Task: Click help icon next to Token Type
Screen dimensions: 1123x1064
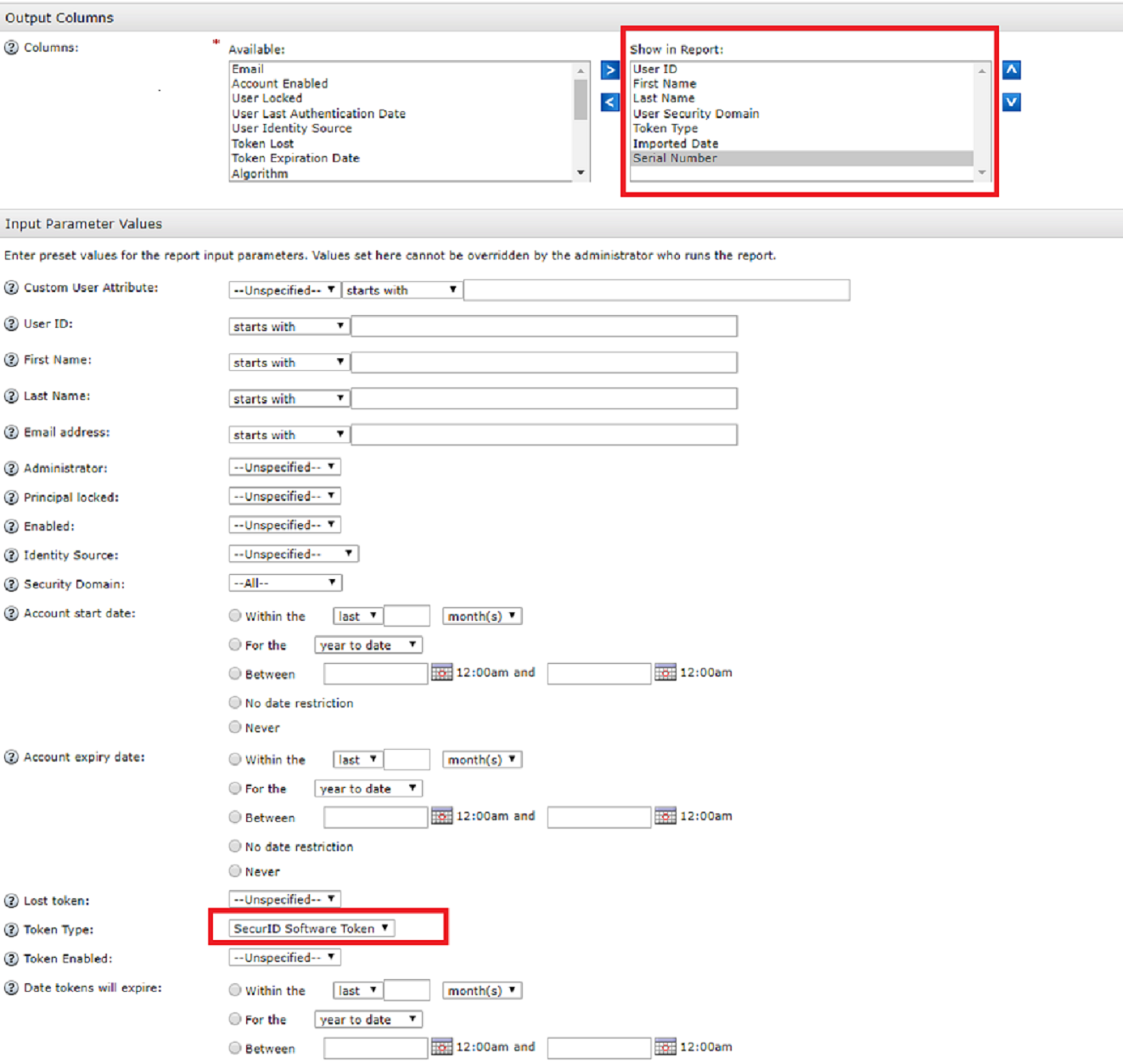Action: [11, 930]
